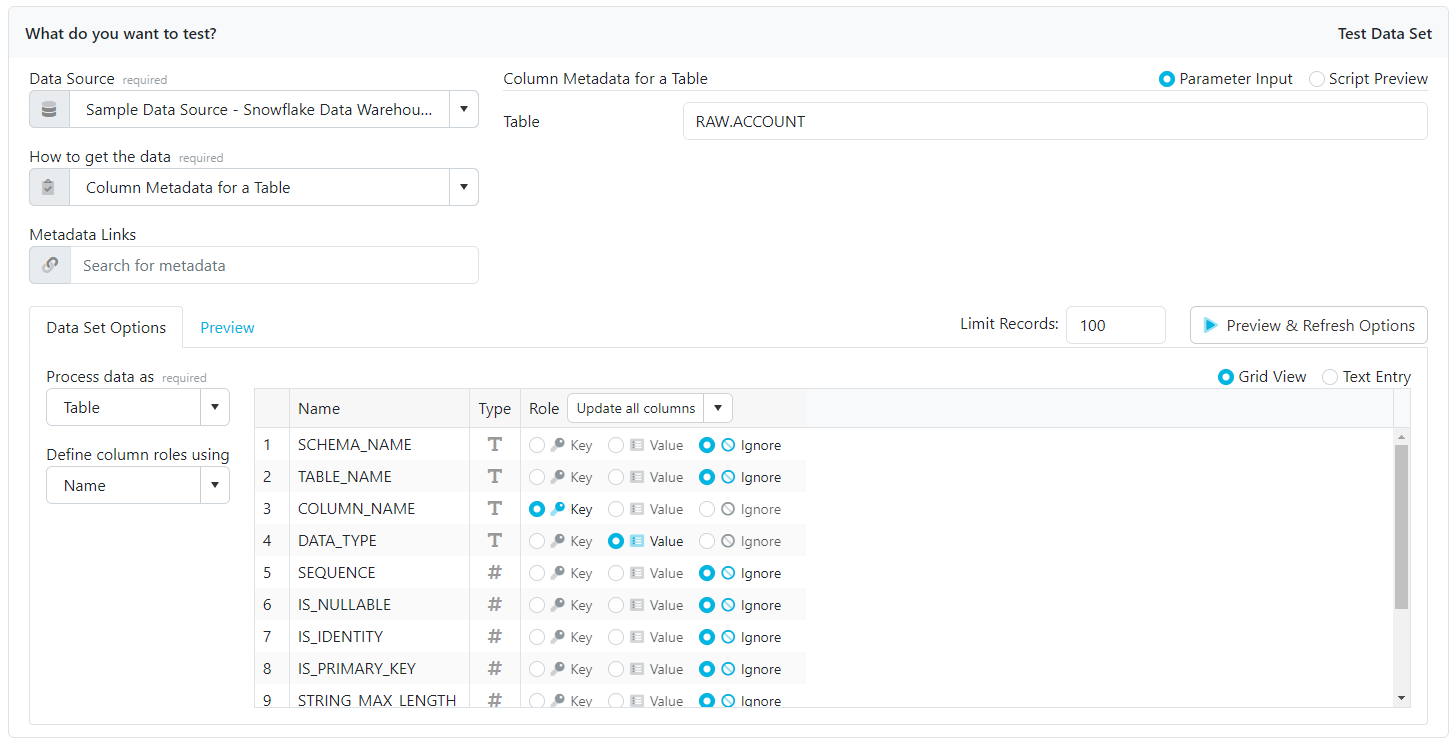Click the Limit Records input field
The height and width of the screenshot is (743, 1456).
1115,325
